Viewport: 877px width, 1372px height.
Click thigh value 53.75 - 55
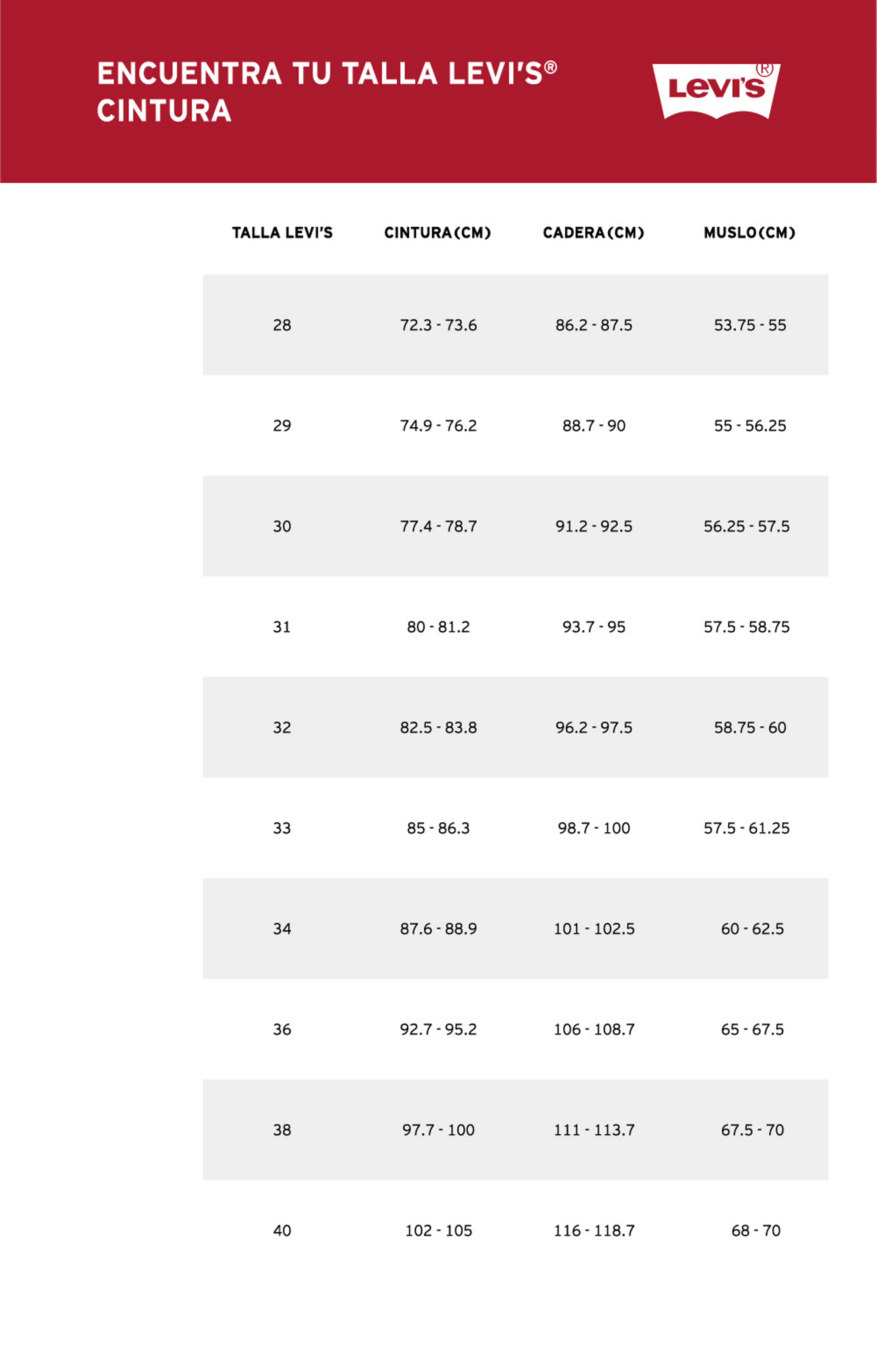tap(750, 325)
